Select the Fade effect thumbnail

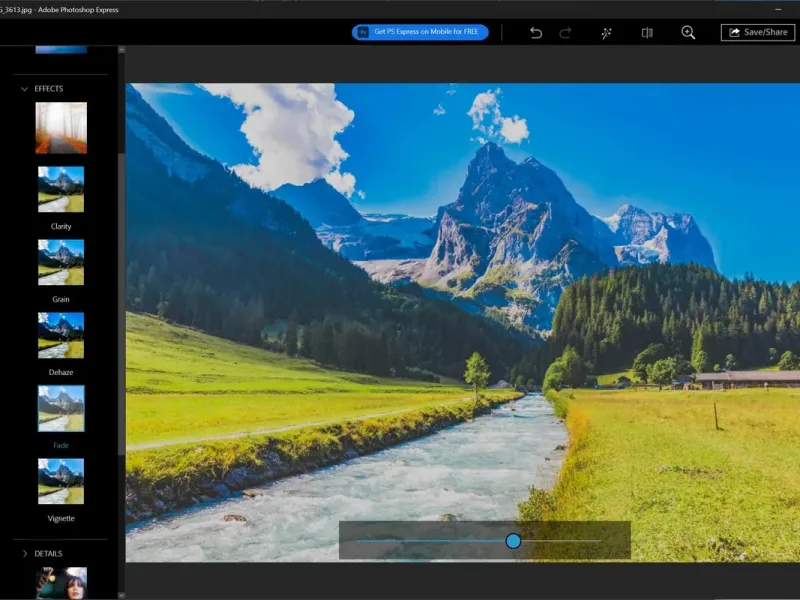tap(61, 408)
